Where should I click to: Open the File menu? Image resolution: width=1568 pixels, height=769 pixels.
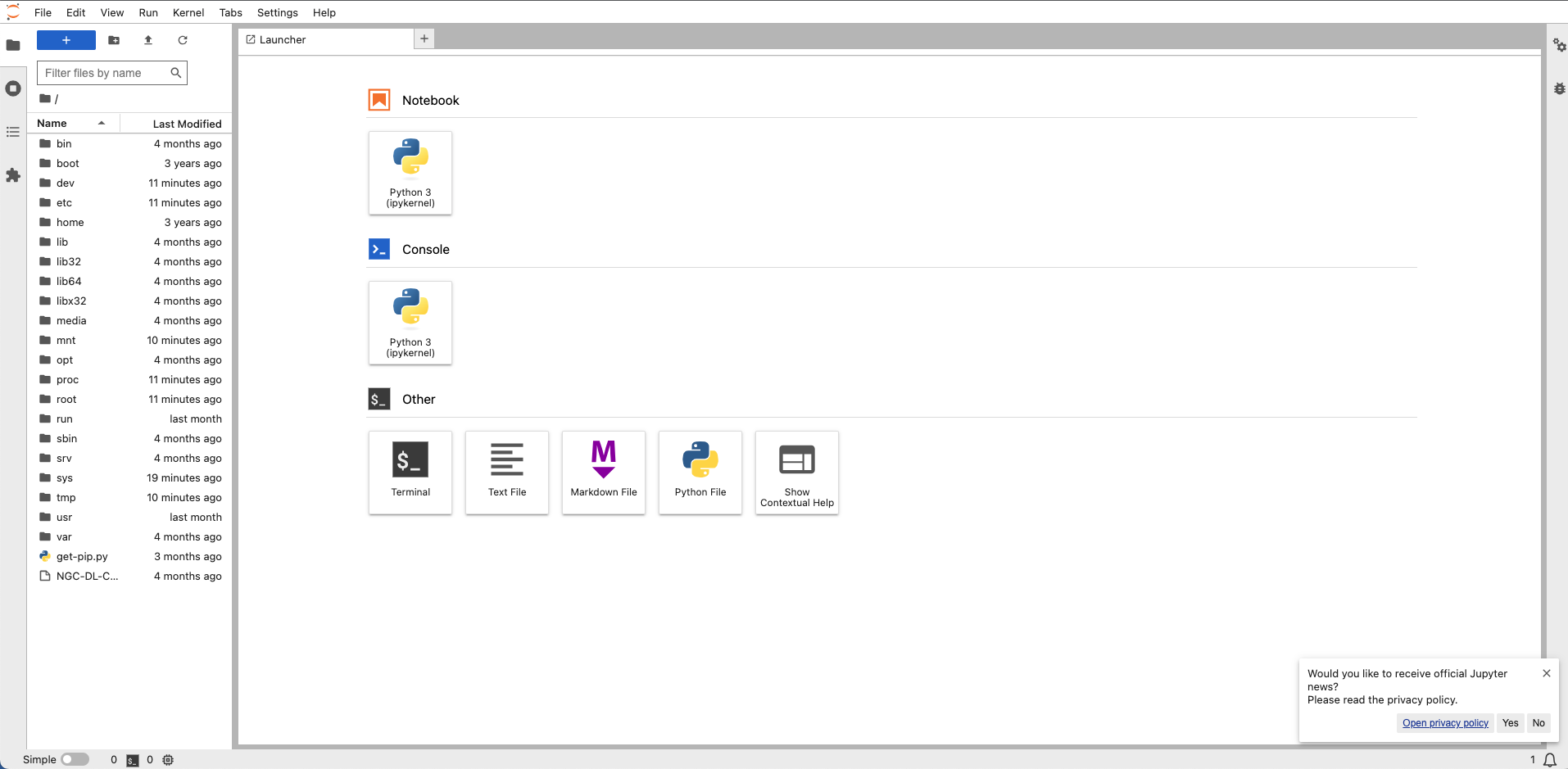click(x=43, y=12)
